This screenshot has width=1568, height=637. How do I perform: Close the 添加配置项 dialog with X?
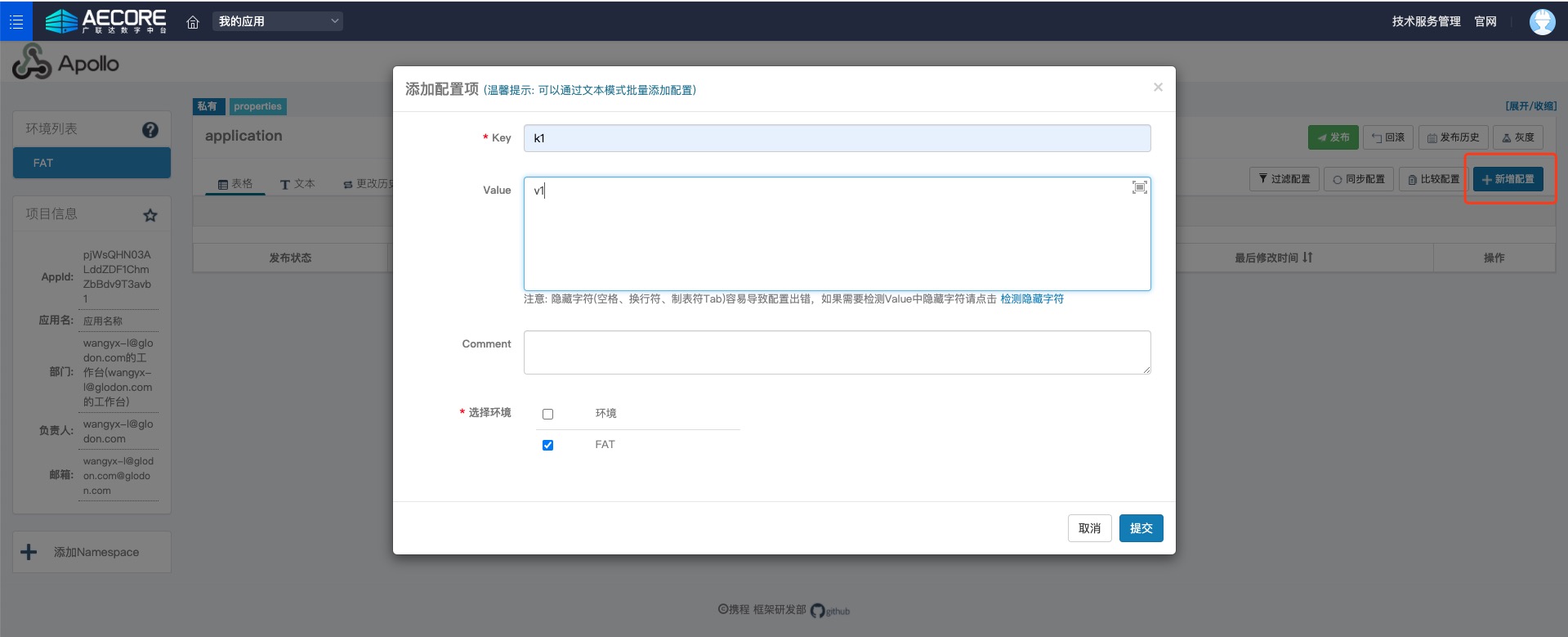[1158, 87]
